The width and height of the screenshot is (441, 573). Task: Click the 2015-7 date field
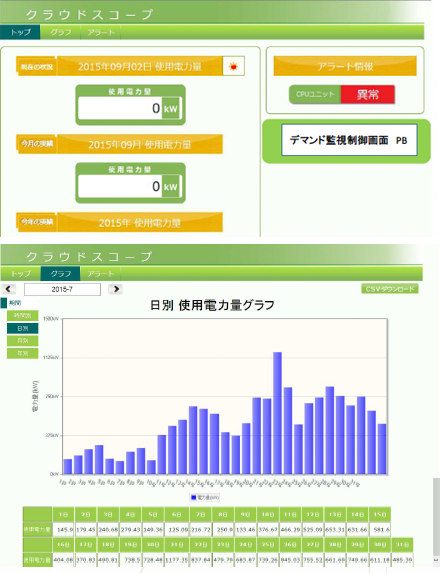point(62,289)
